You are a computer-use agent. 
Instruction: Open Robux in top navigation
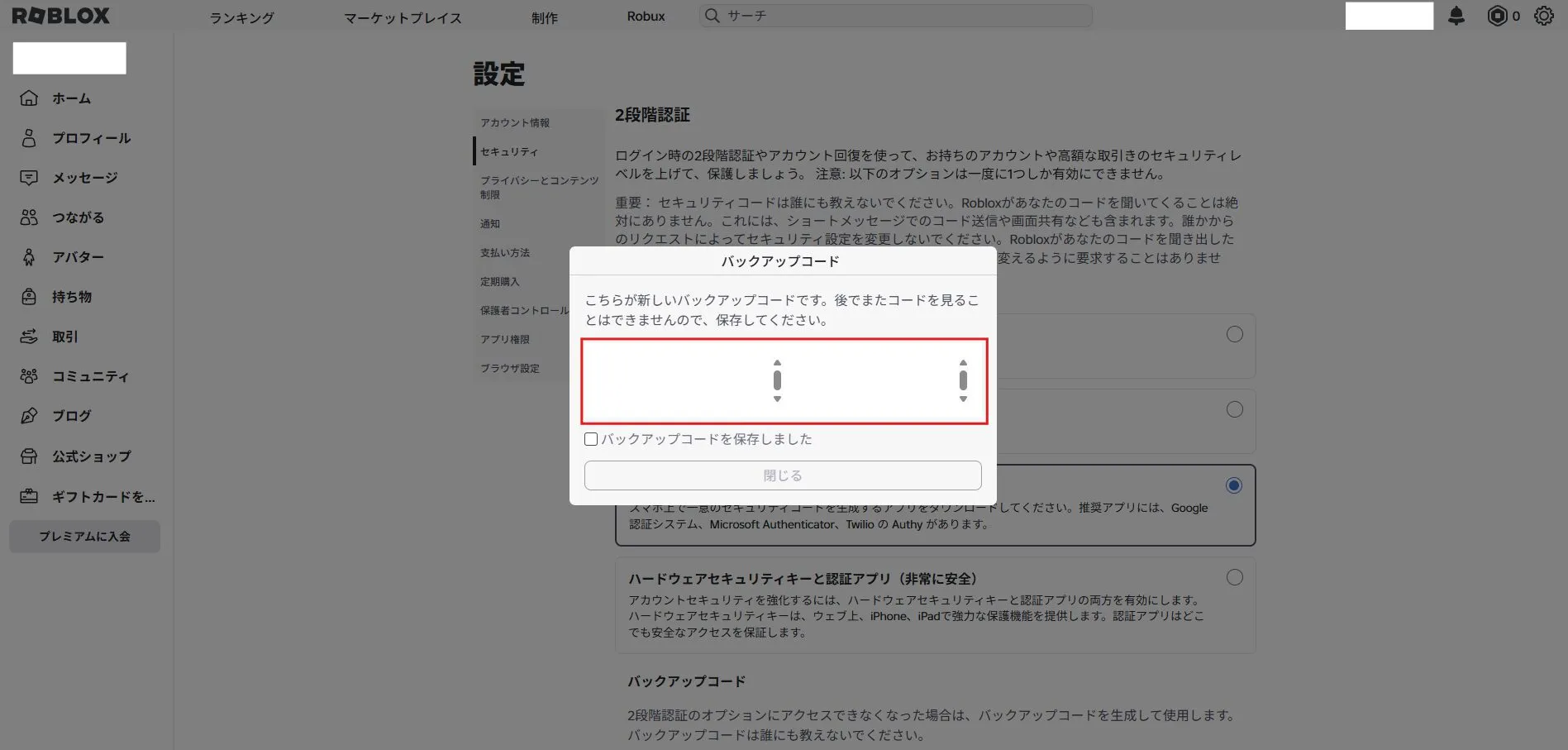[646, 16]
